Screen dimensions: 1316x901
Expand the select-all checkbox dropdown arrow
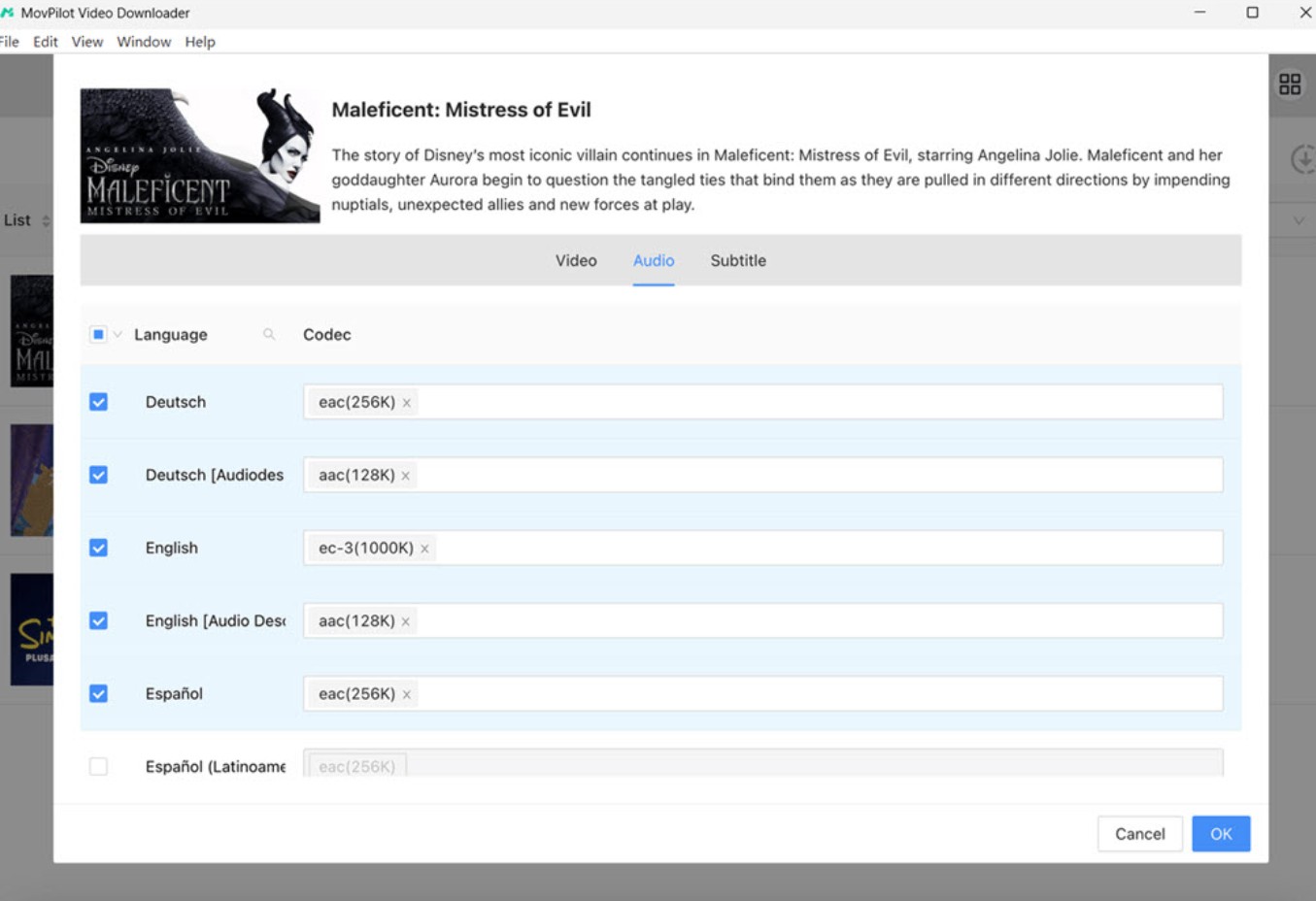[x=118, y=334]
